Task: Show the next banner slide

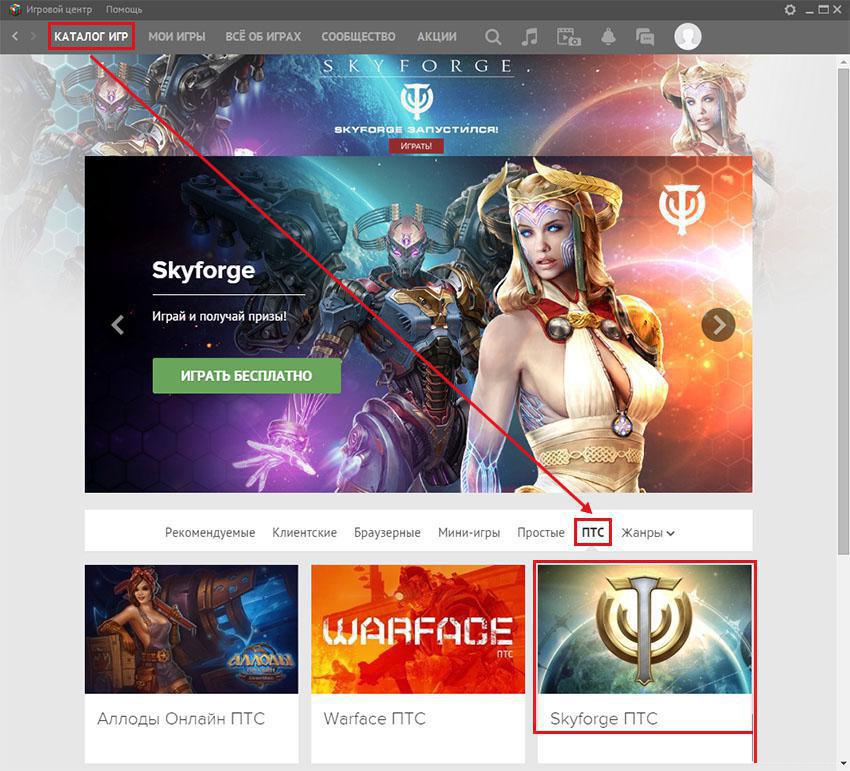Action: pyautogui.click(x=718, y=324)
